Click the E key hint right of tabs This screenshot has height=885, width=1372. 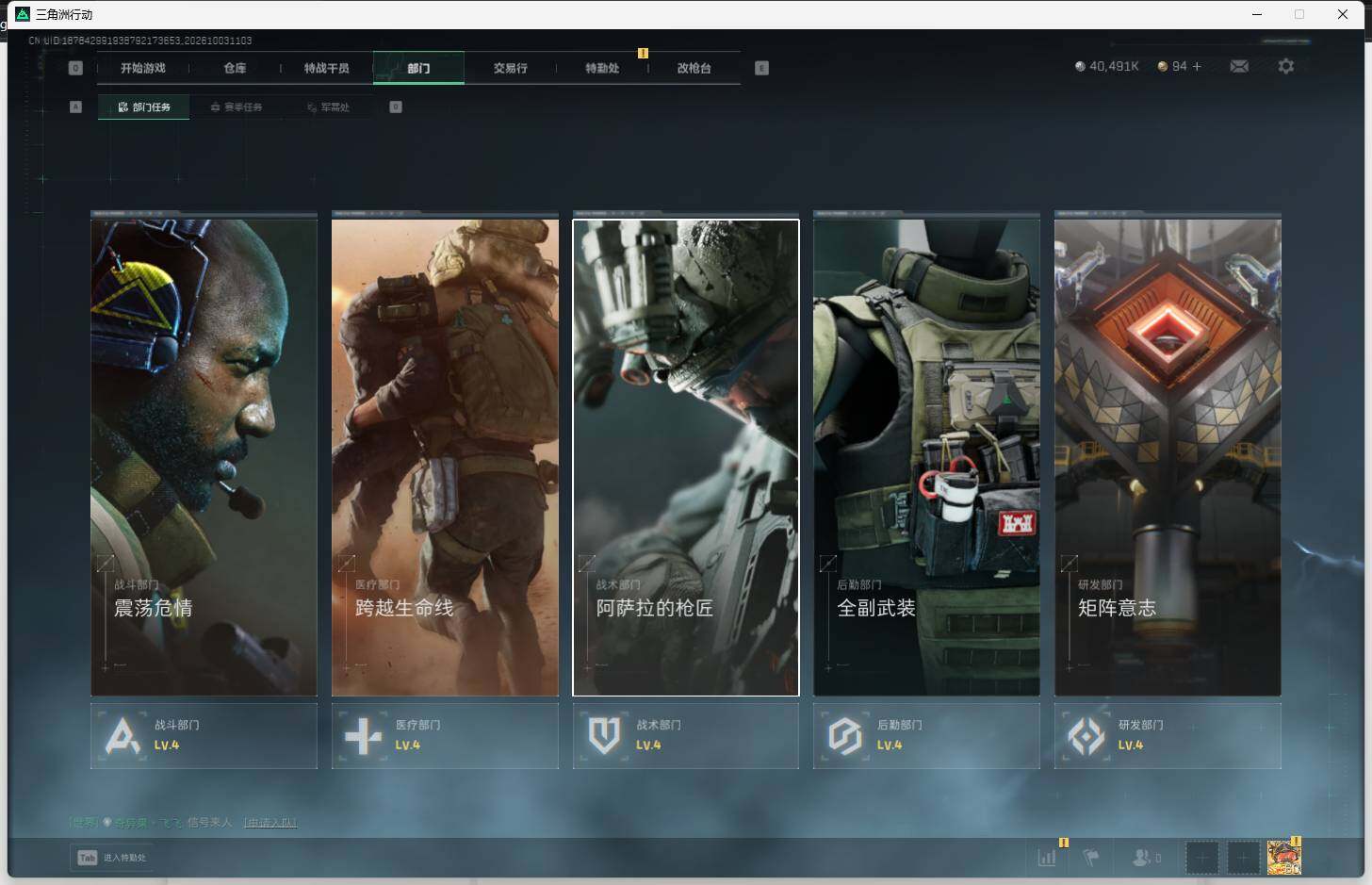point(761,68)
